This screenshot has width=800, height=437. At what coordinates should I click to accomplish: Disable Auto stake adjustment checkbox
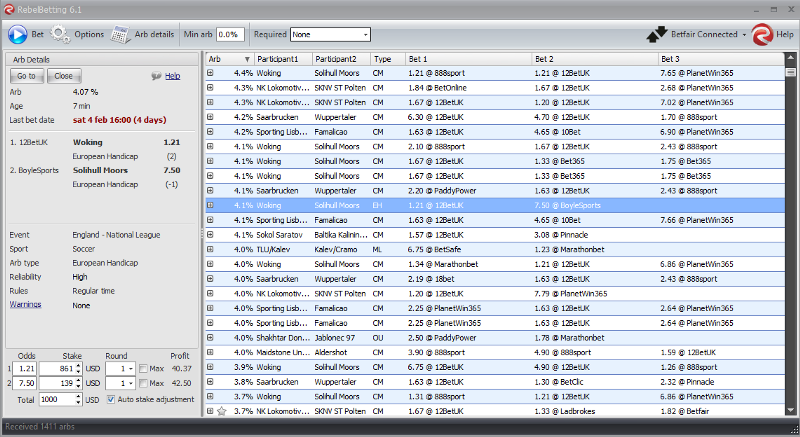pos(111,399)
